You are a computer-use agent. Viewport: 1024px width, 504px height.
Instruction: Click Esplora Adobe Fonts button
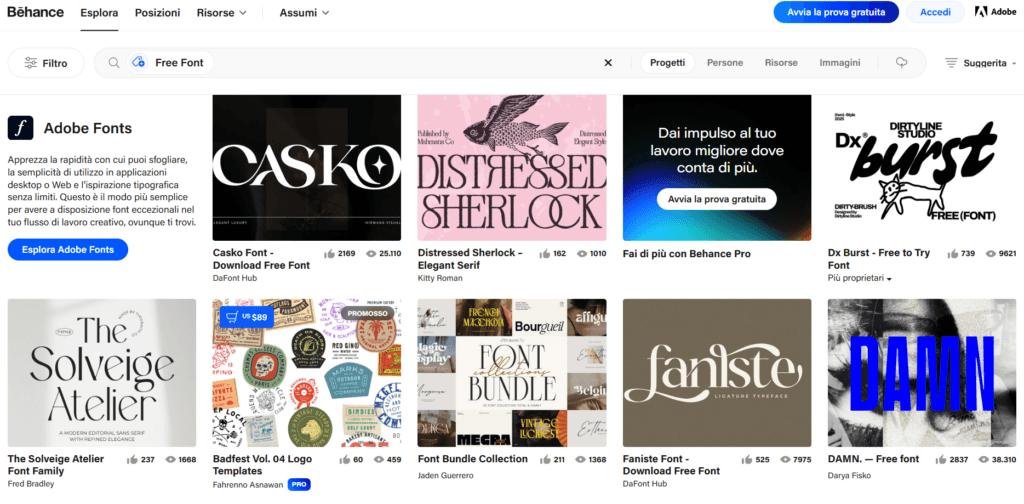click(x=68, y=249)
